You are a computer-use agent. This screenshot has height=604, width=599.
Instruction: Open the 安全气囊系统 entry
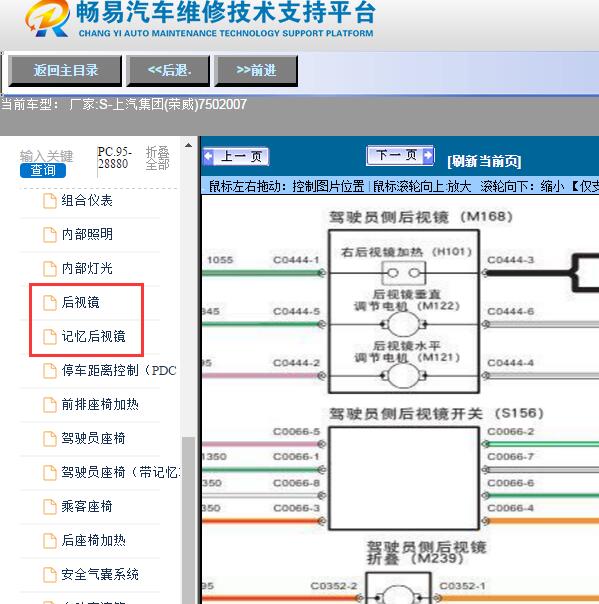point(100,574)
